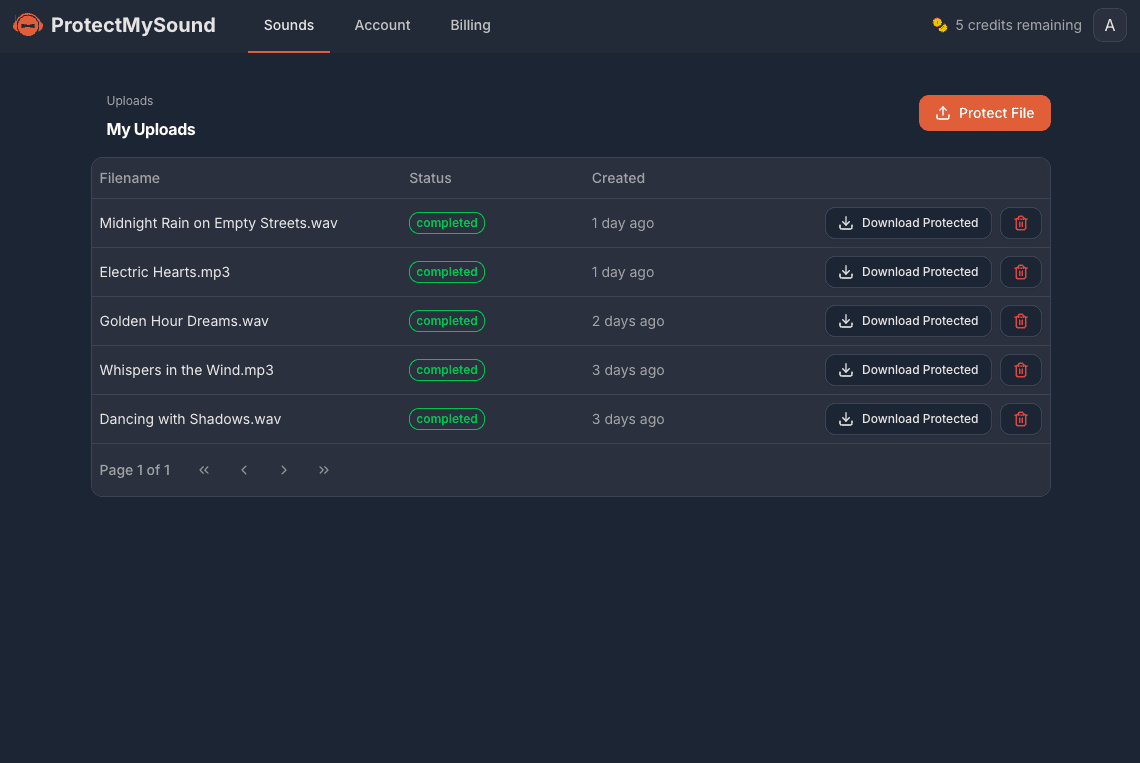The width and height of the screenshot is (1140, 763).
Task: Click the completed status badge for Golden Hour Dreams.wav
Action: click(447, 320)
